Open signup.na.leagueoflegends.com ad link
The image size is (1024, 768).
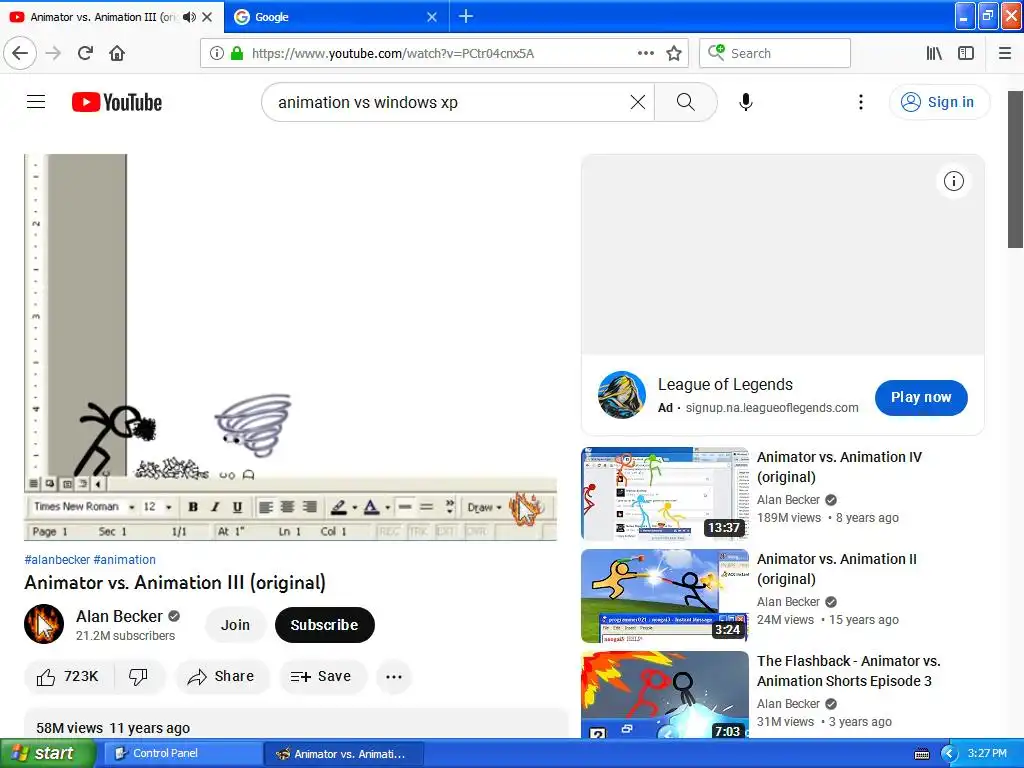[771, 408]
